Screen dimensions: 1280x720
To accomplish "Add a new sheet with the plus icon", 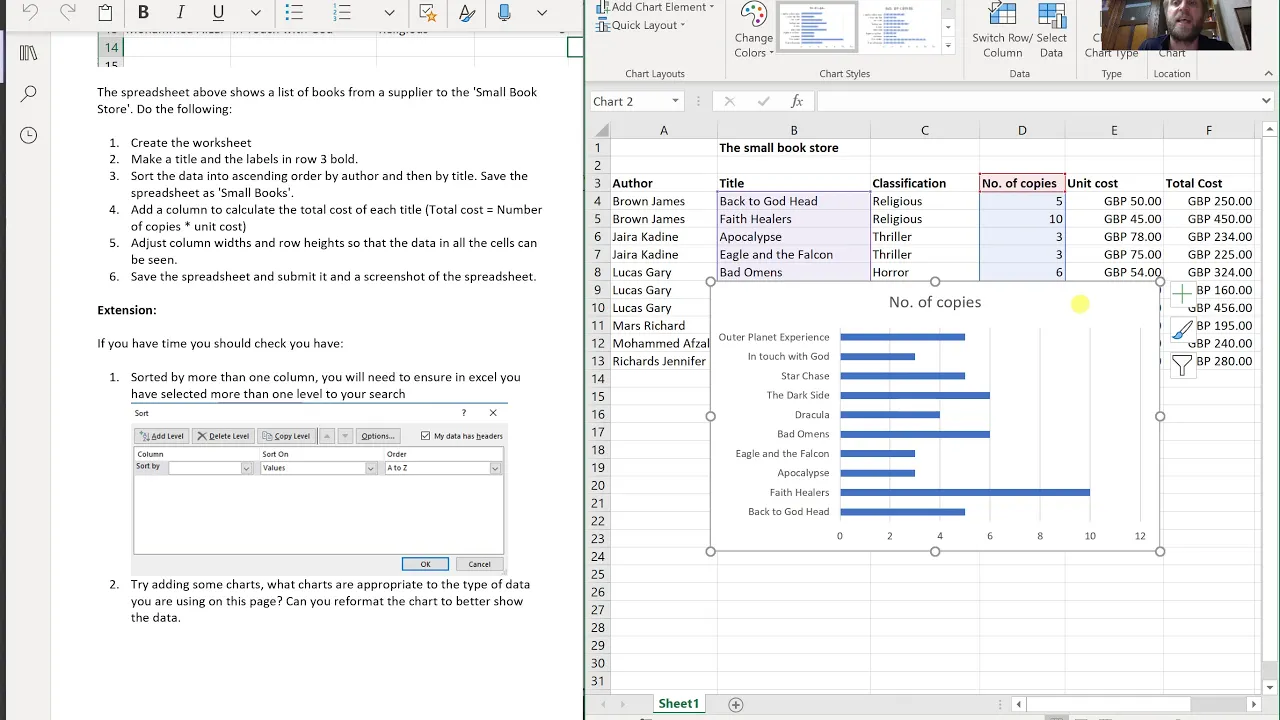I will click(x=735, y=704).
